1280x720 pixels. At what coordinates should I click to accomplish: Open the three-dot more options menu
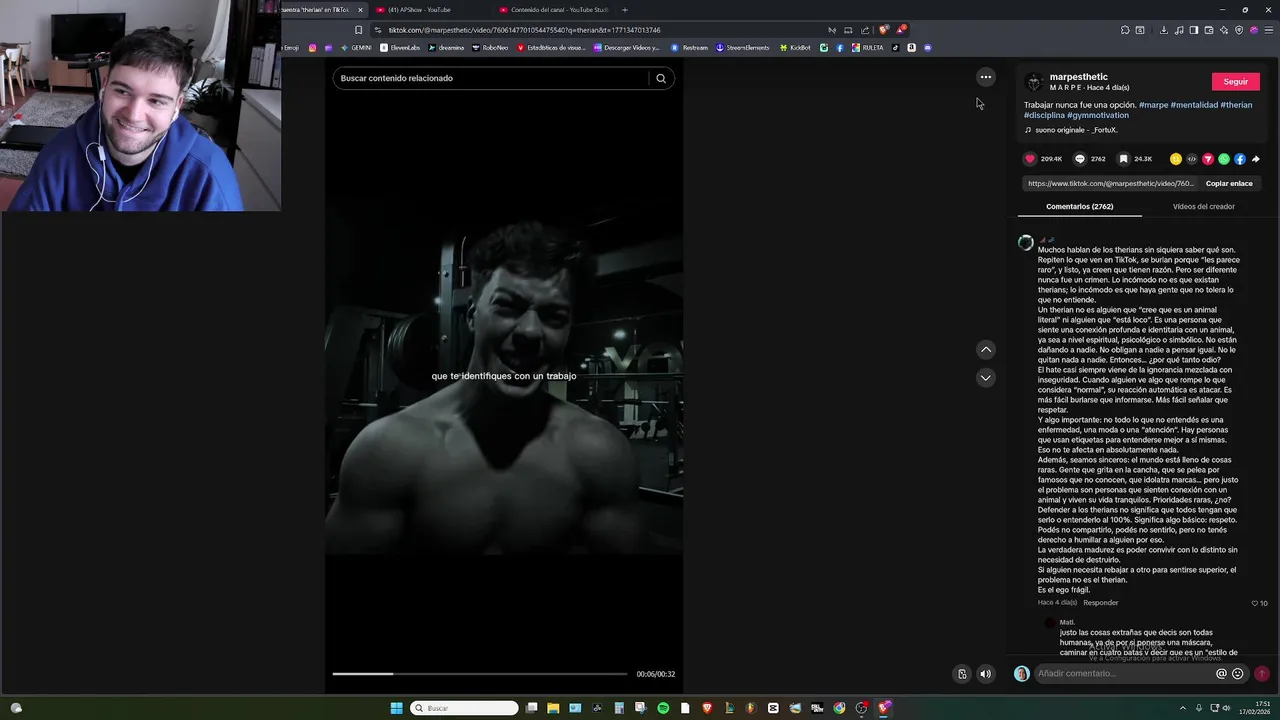(986, 77)
